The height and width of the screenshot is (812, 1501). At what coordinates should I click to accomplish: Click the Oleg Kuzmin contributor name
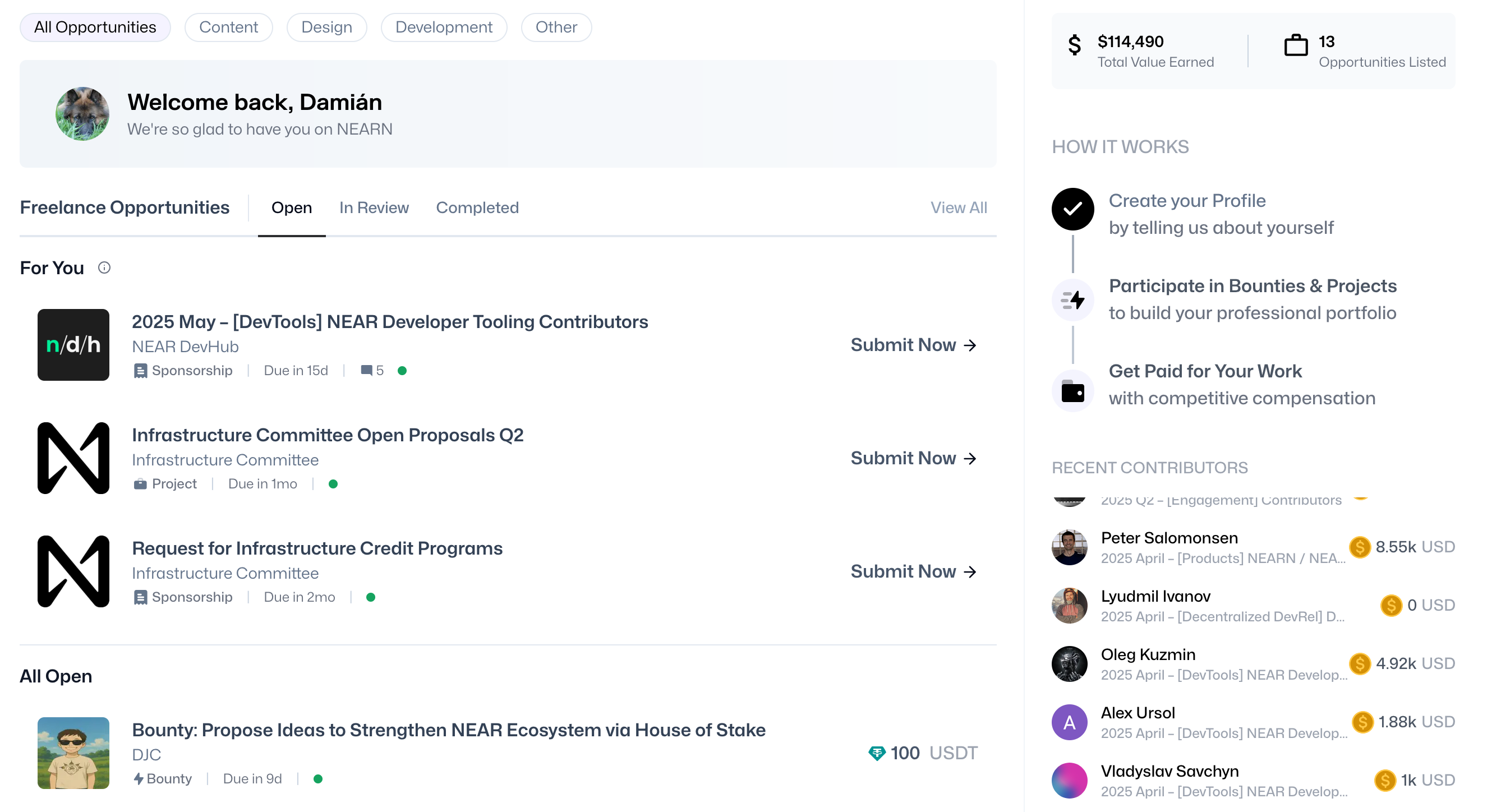(x=1148, y=654)
